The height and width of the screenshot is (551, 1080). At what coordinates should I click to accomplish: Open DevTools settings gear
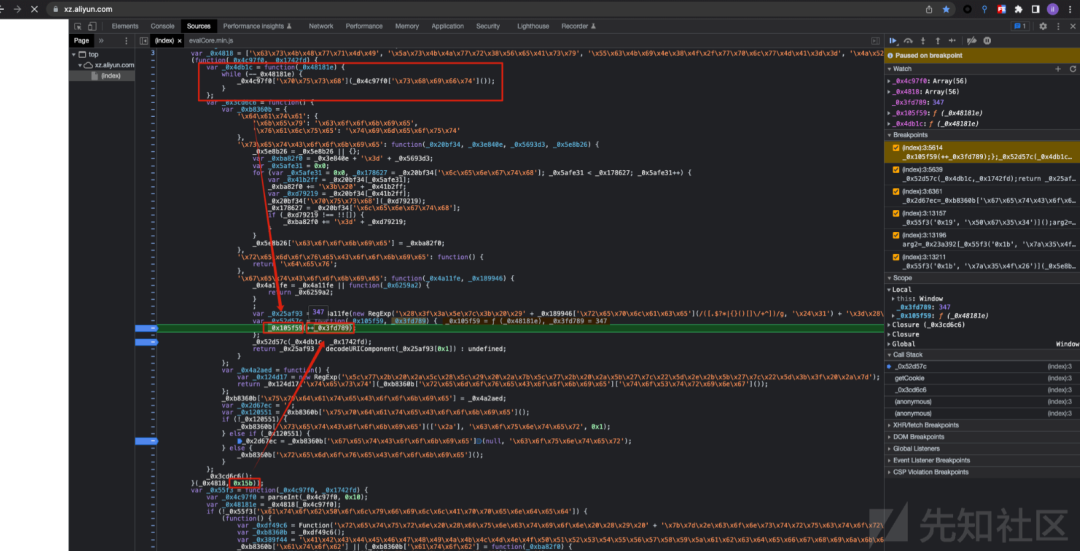[1043, 26]
